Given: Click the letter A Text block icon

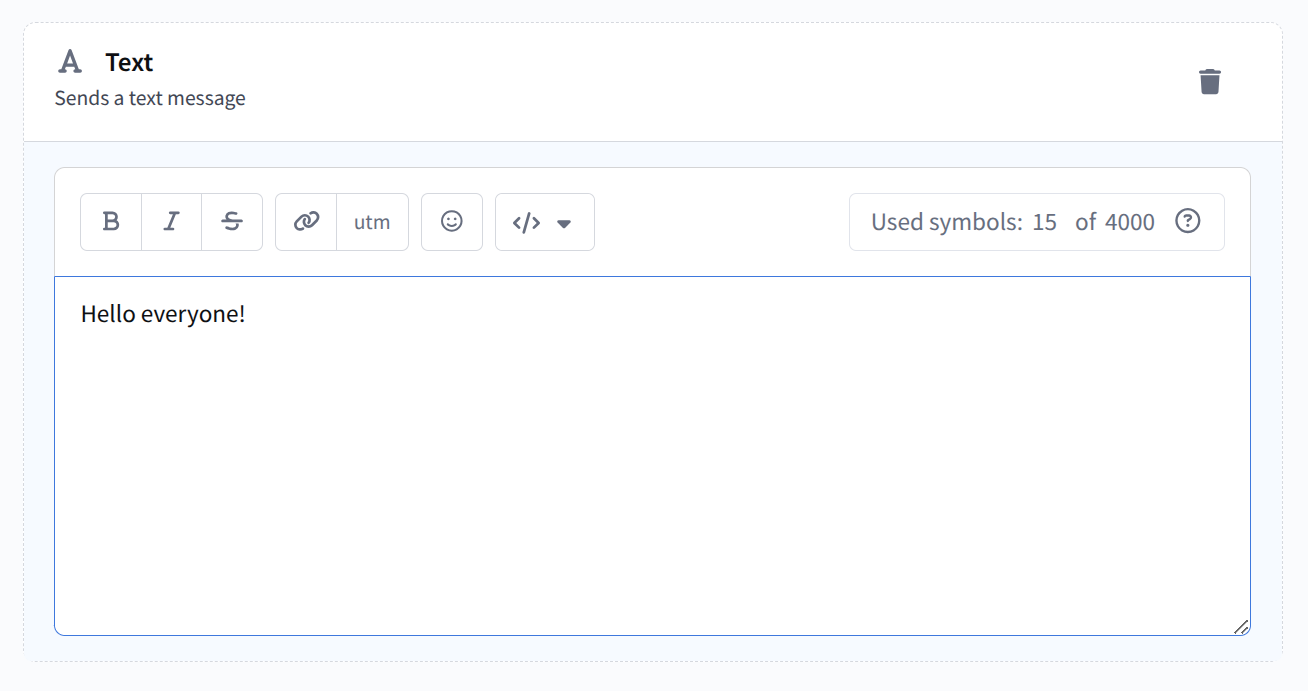Looking at the screenshot, I should pos(69,62).
